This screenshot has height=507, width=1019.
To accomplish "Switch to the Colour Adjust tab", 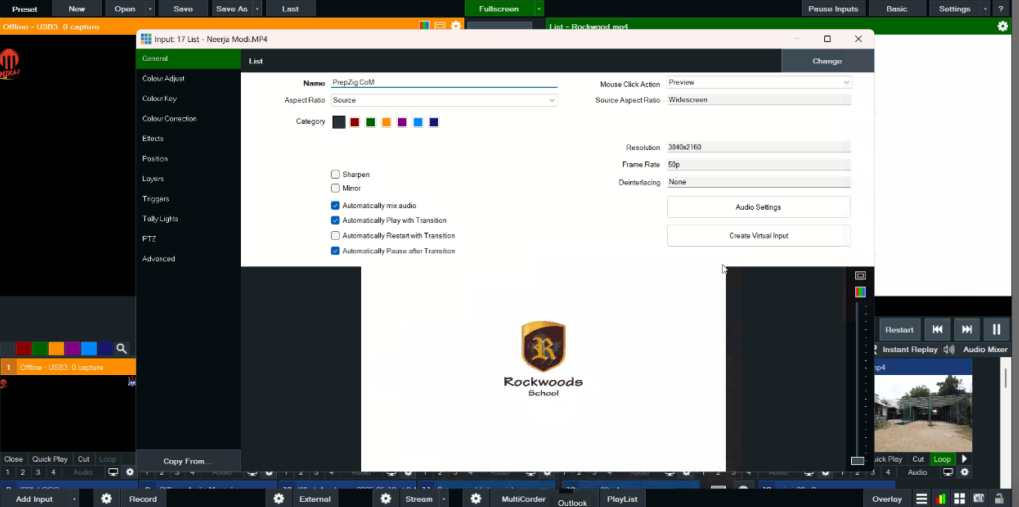I will (x=188, y=79).
